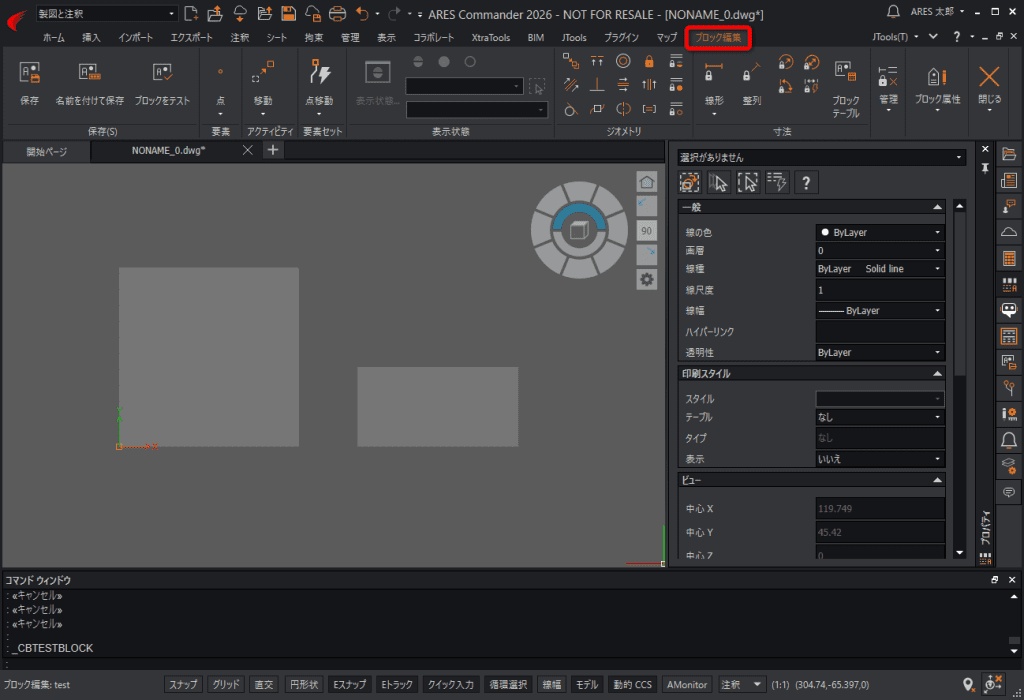This screenshot has width=1024, height=700.
Task: Click the home view icon beside navigation wheel
Action: [647, 181]
